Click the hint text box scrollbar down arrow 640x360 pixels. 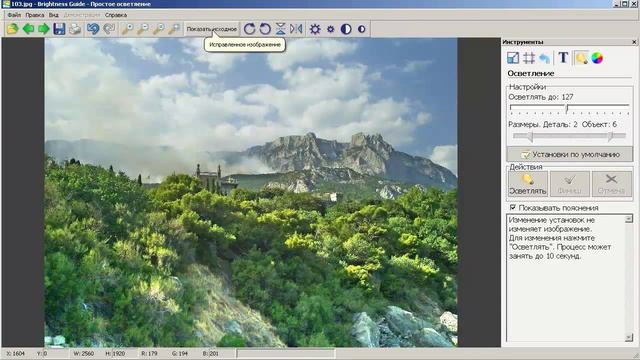[629, 338]
